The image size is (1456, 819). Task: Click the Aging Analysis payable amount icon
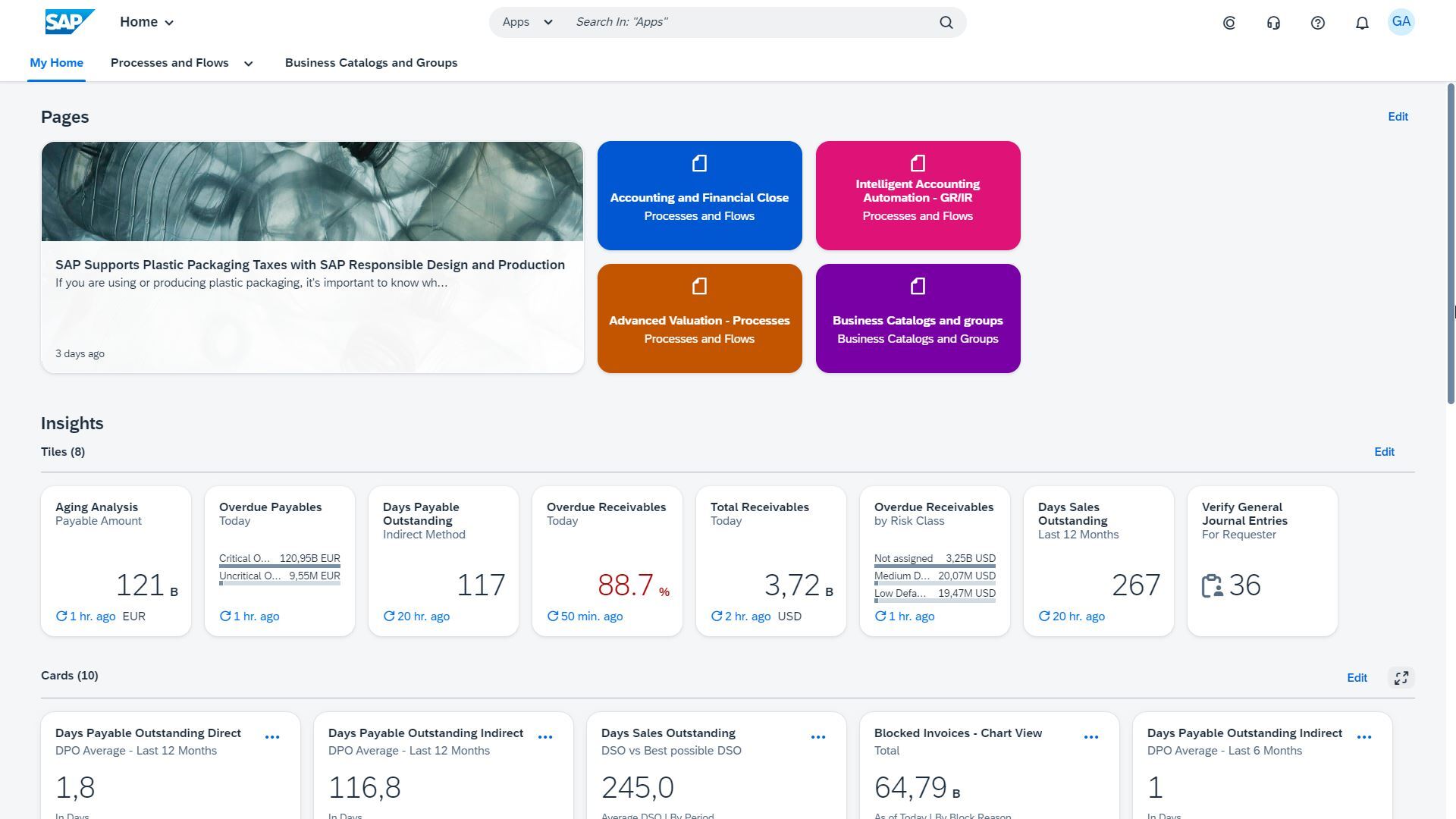115,560
